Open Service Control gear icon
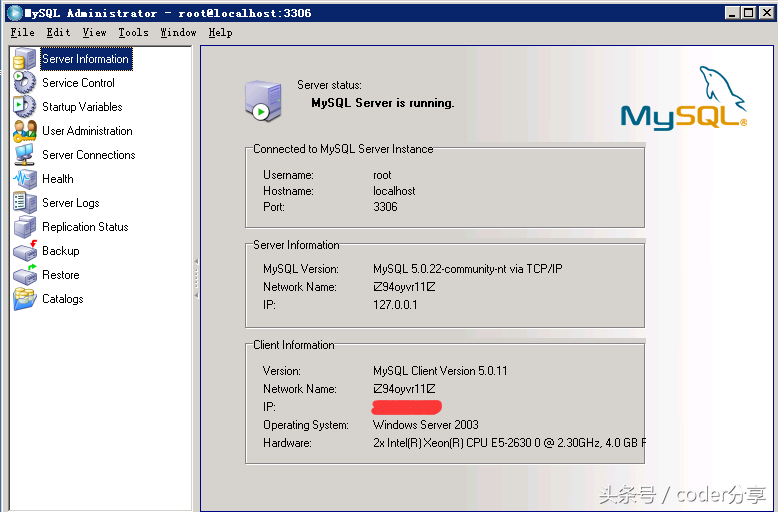Screen dimensions: 778x512 click(25, 83)
